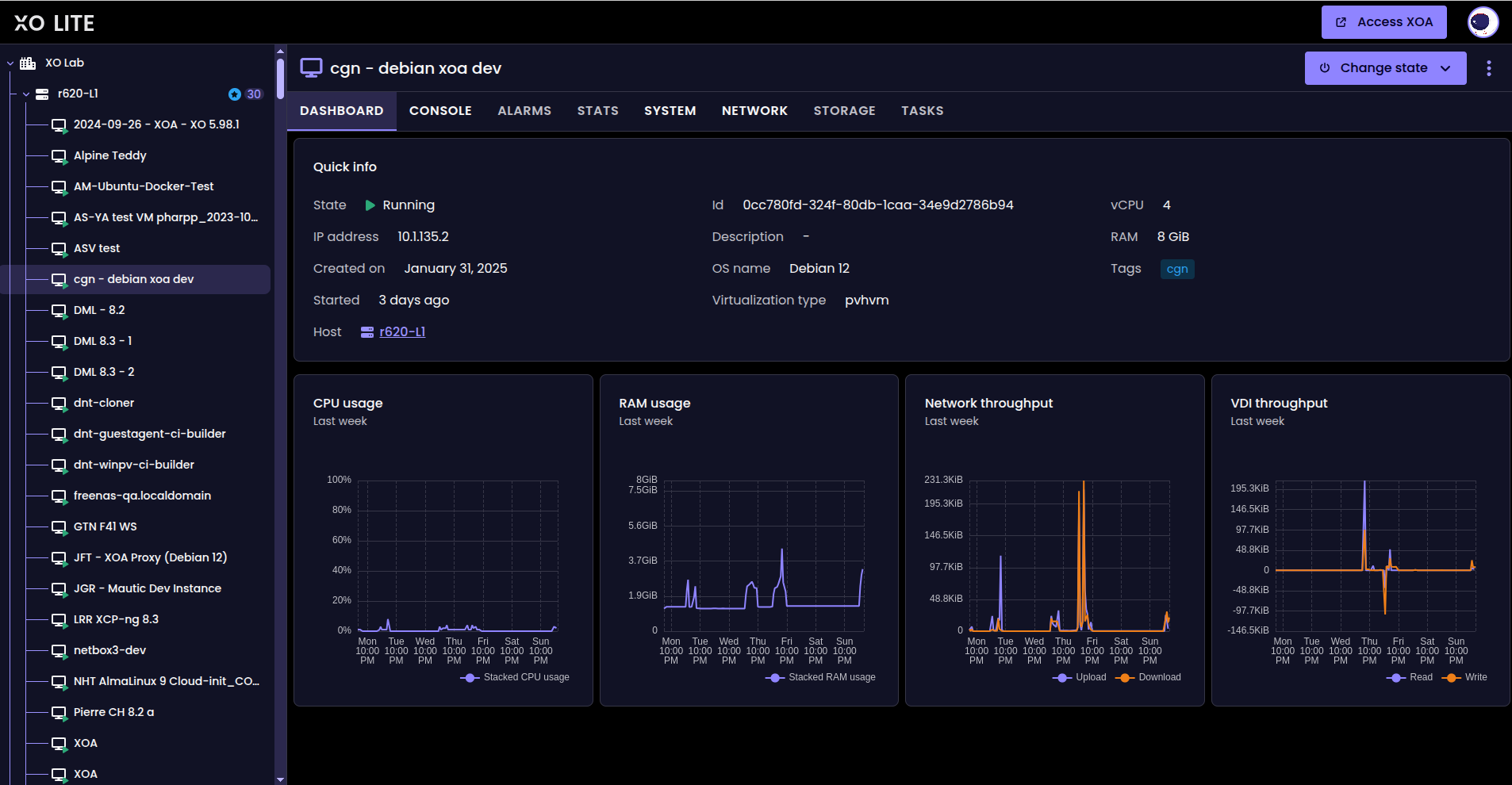Collapse the r620-L1 host node

(x=26, y=94)
